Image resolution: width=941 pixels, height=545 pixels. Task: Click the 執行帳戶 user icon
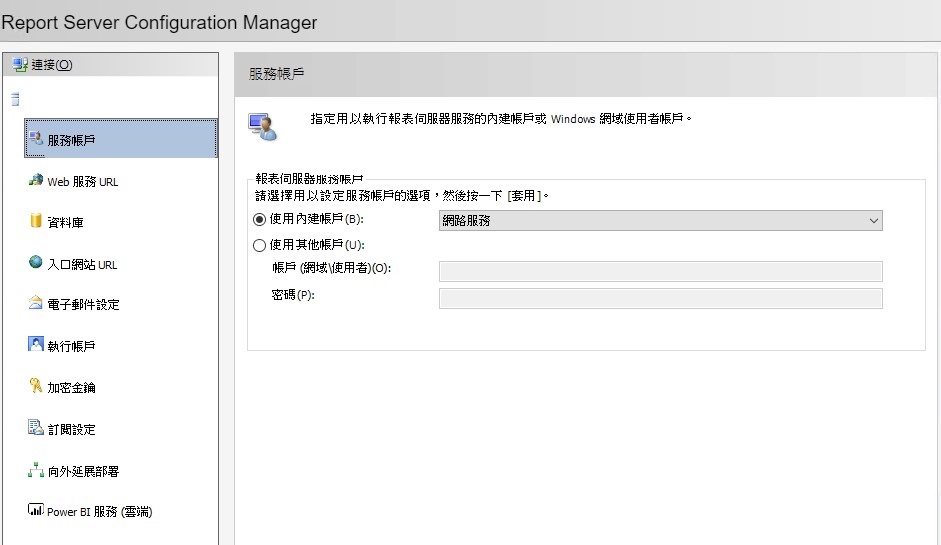pyautogui.click(x=37, y=346)
